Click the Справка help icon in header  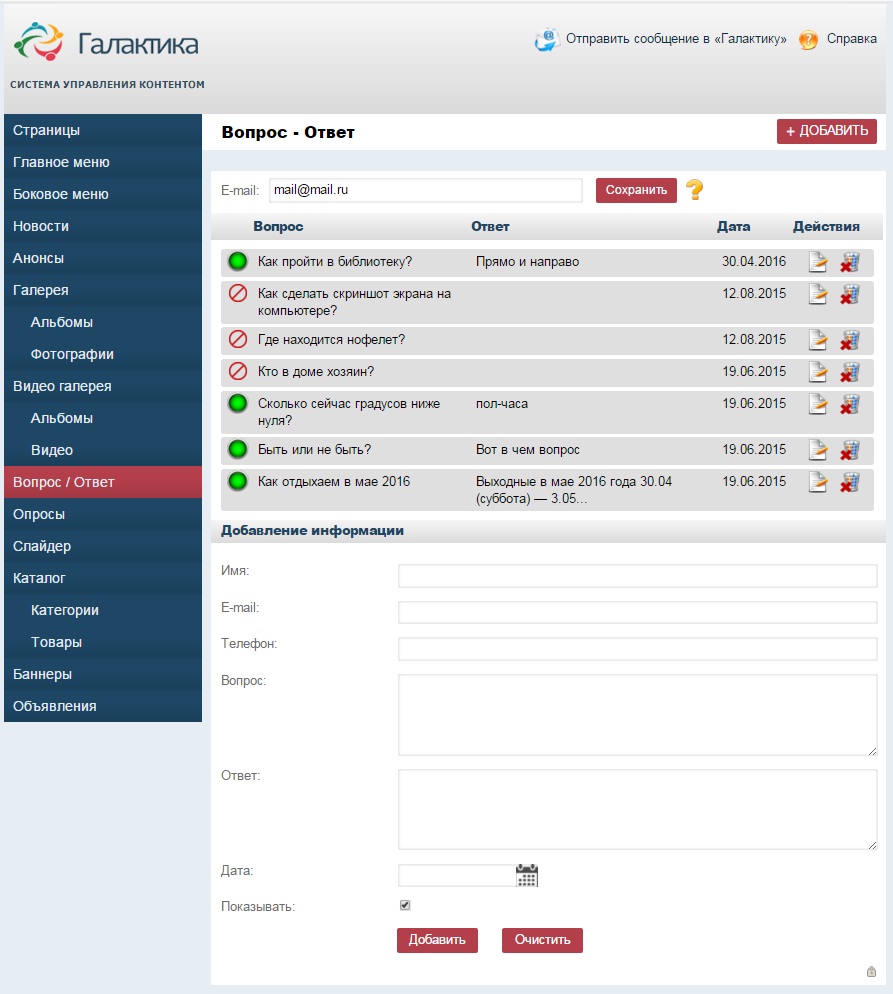(808, 40)
